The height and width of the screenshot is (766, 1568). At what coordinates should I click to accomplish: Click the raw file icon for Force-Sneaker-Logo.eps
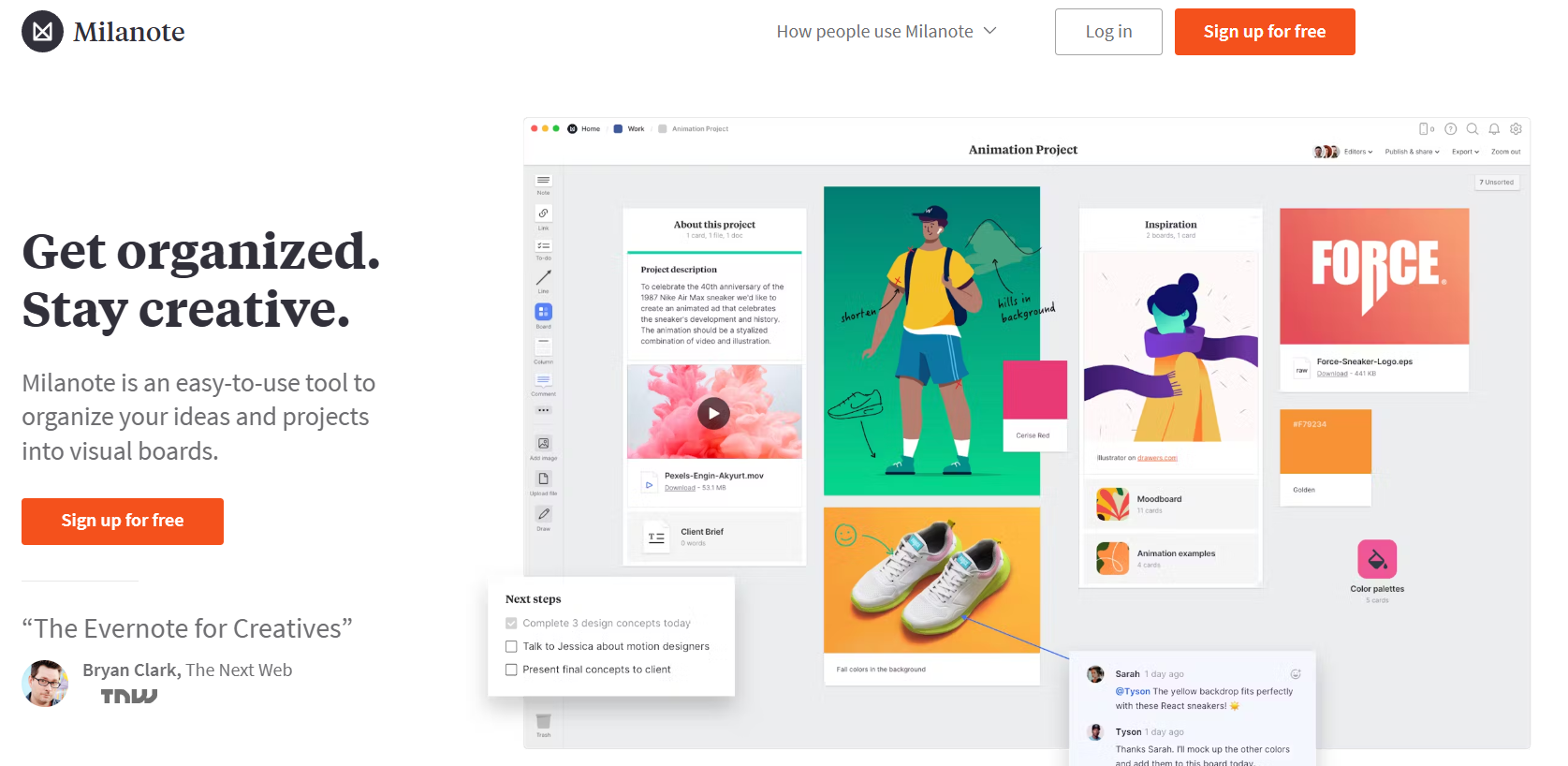tap(1301, 369)
